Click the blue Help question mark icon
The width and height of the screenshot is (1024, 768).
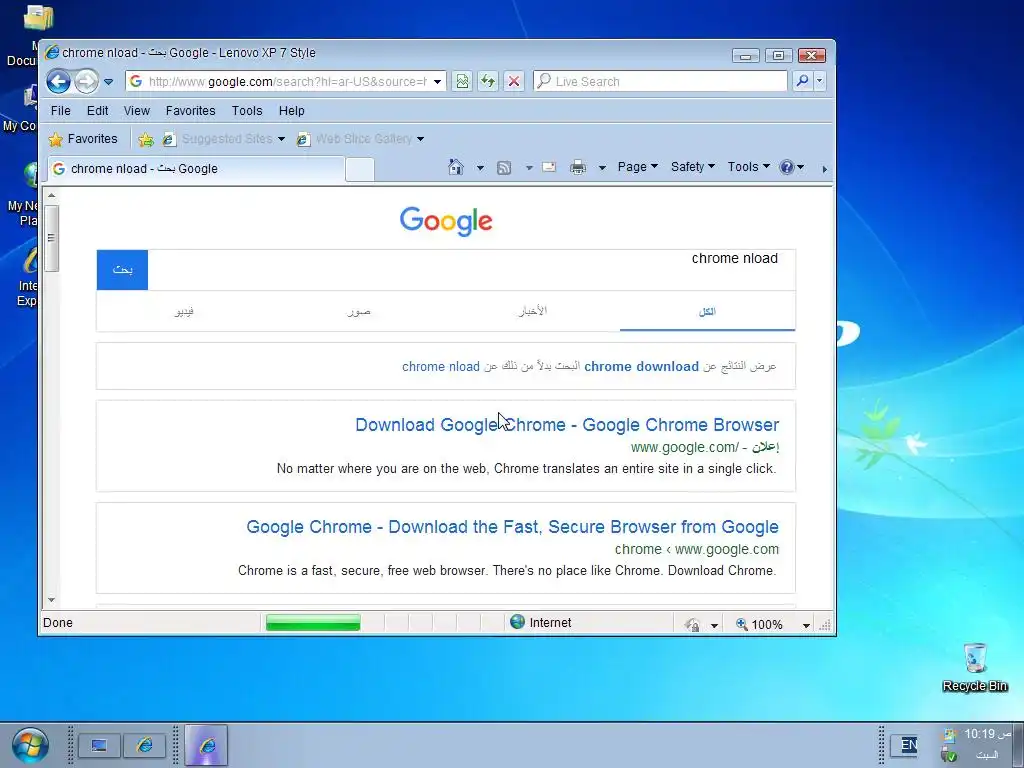[x=787, y=167]
